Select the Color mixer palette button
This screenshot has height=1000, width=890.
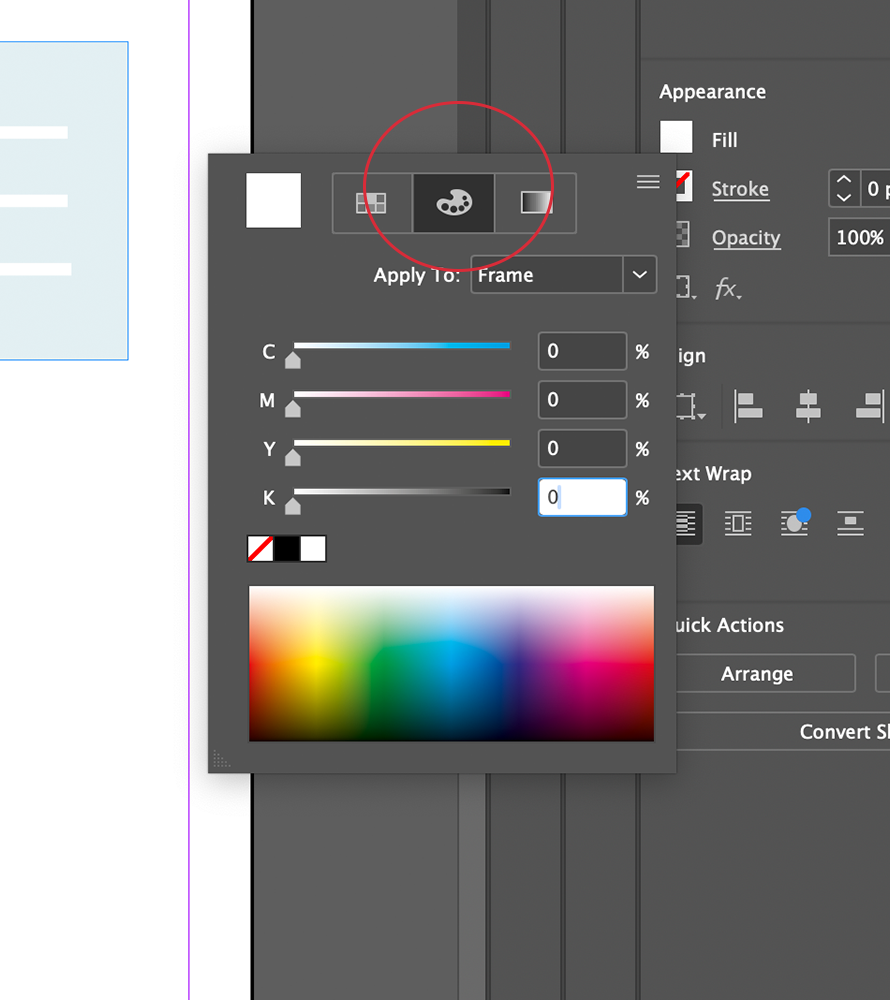(x=453, y=203)
